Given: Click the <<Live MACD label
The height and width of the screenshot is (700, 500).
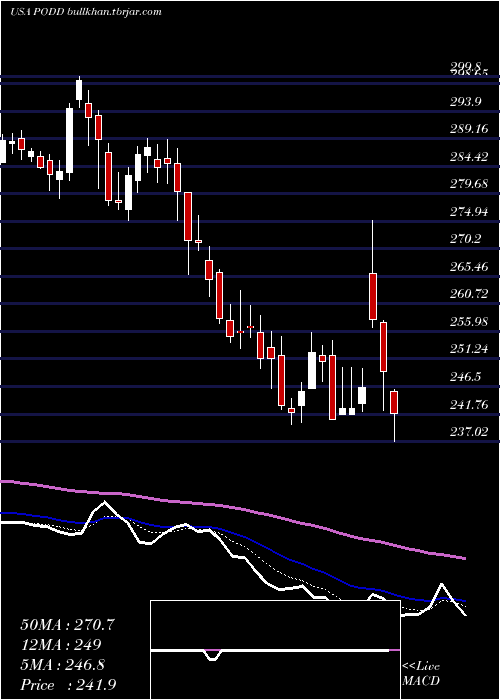Looking at the screenshot, I should point(421,673).
